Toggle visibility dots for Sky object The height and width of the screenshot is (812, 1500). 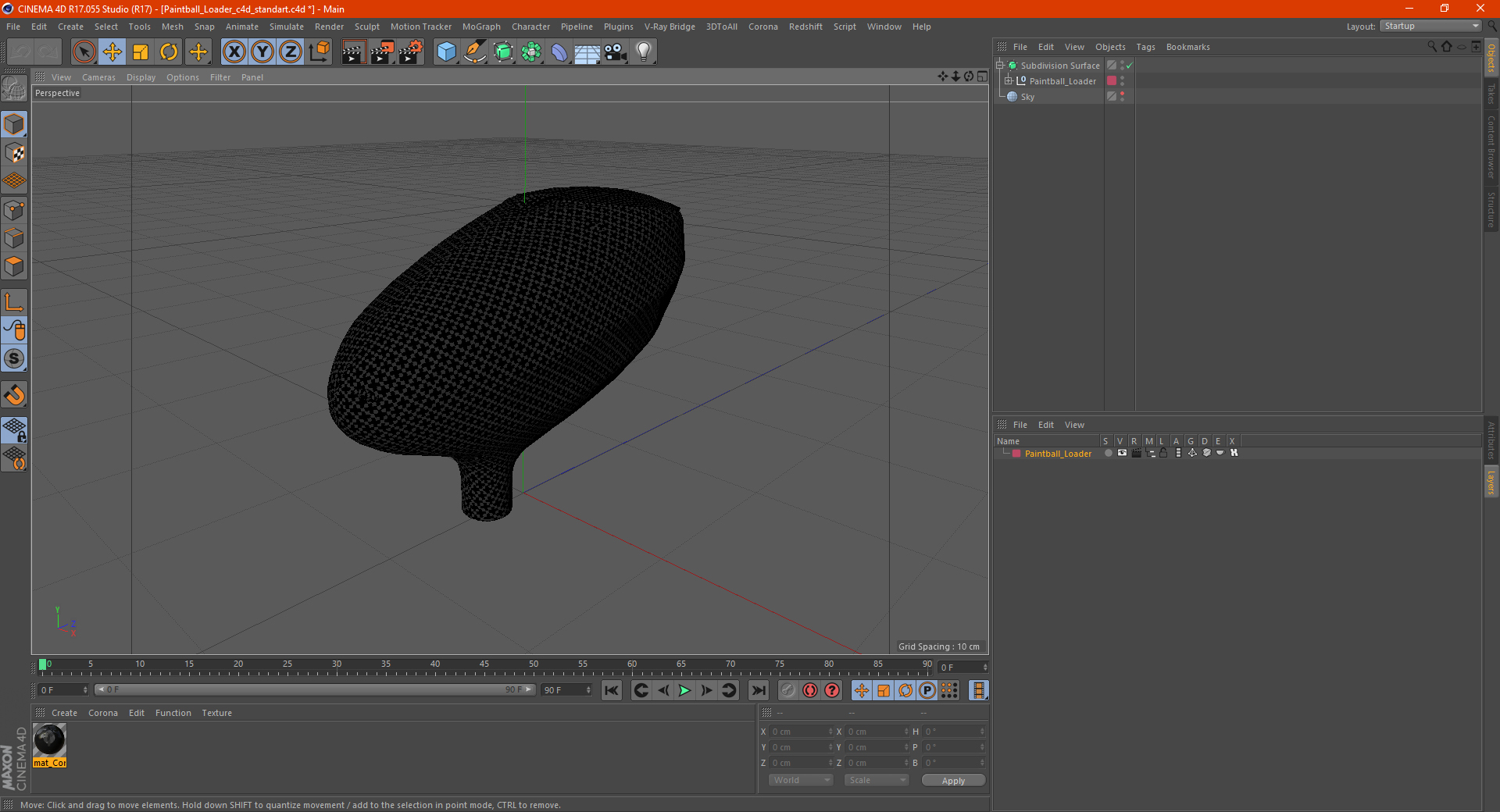(x=1123, y=97)
